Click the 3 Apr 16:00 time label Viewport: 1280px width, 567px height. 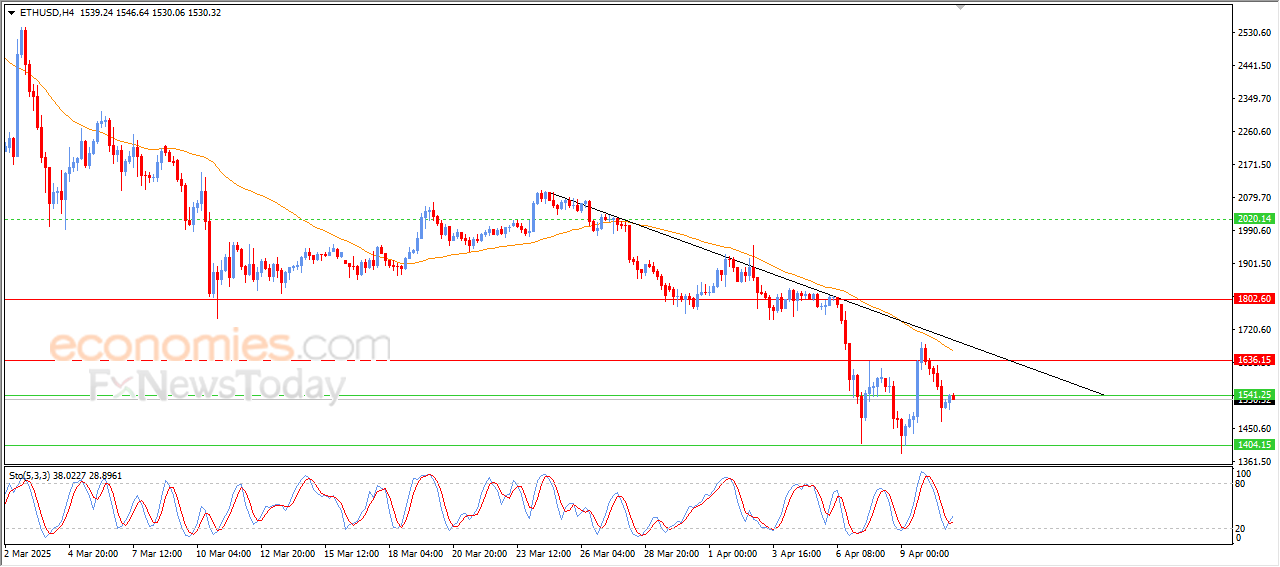[795, 552]
